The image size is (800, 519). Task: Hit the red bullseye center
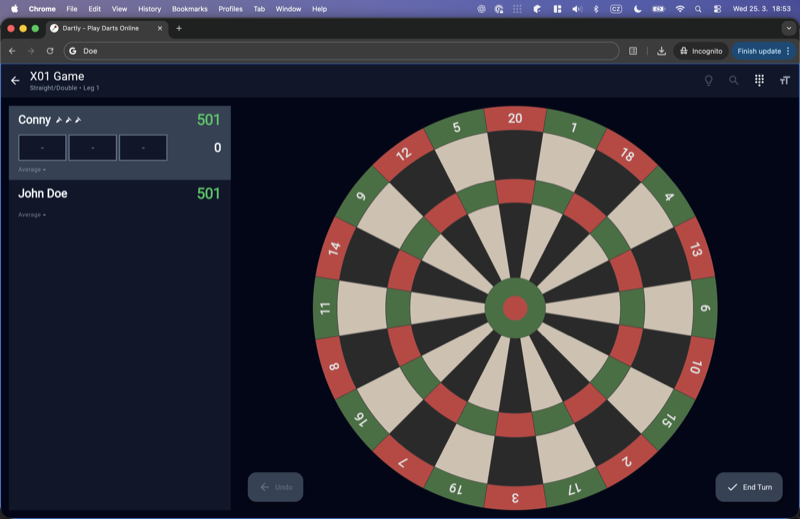pos(515,308)
